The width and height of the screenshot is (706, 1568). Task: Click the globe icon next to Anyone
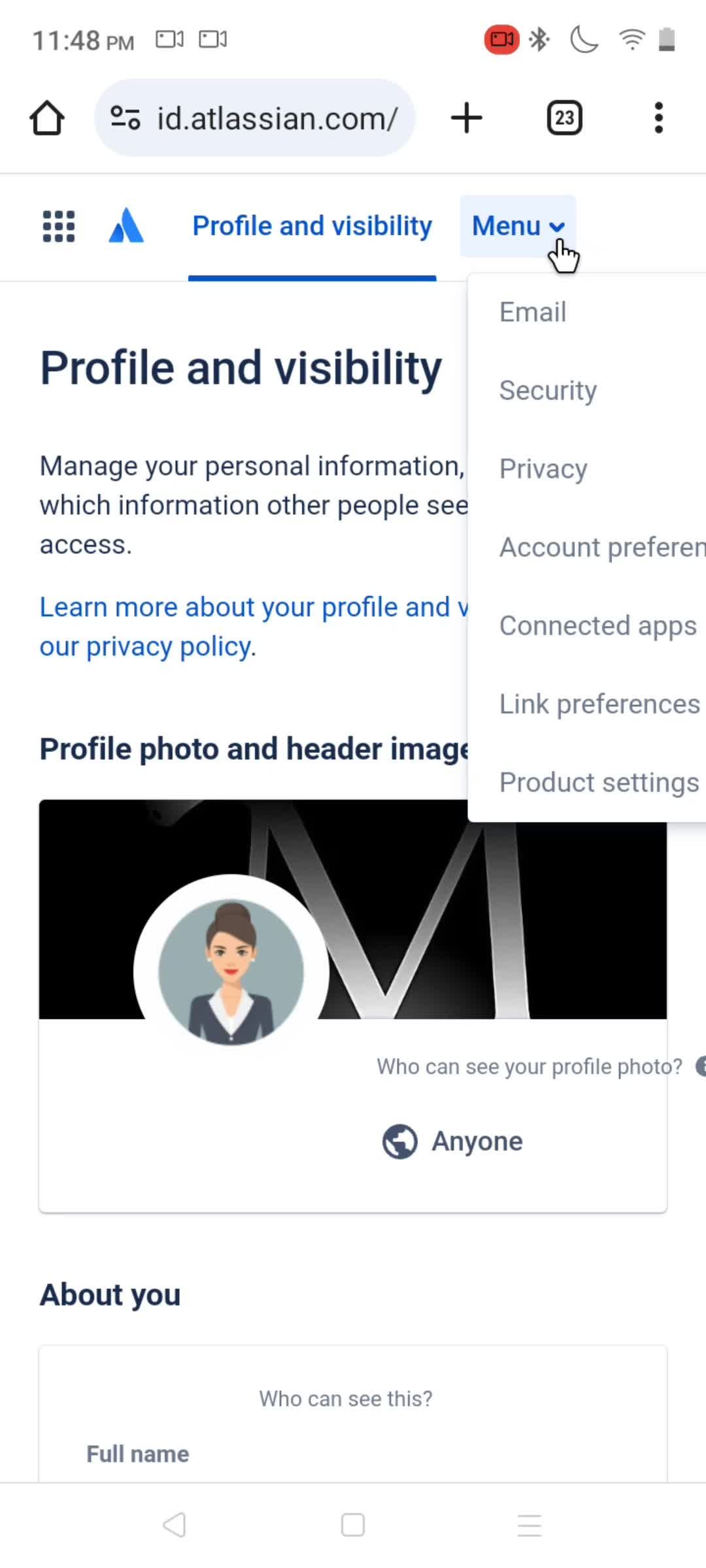tap(399, 1141)
